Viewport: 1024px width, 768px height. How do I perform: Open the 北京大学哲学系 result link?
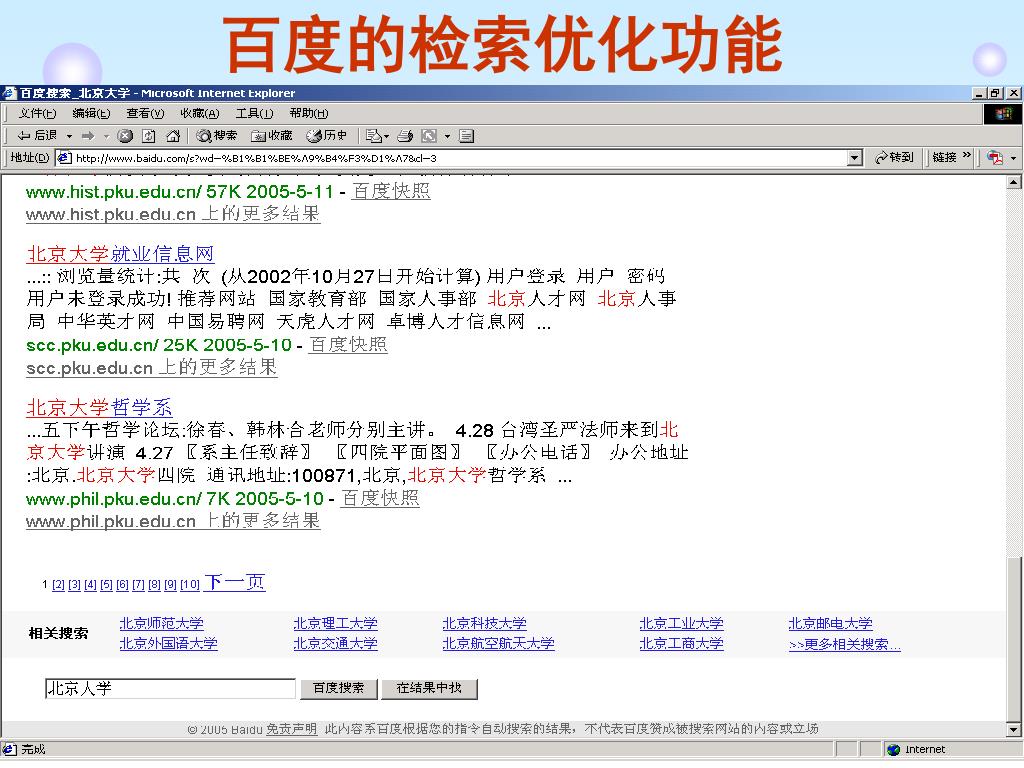(x=99, y=408)
